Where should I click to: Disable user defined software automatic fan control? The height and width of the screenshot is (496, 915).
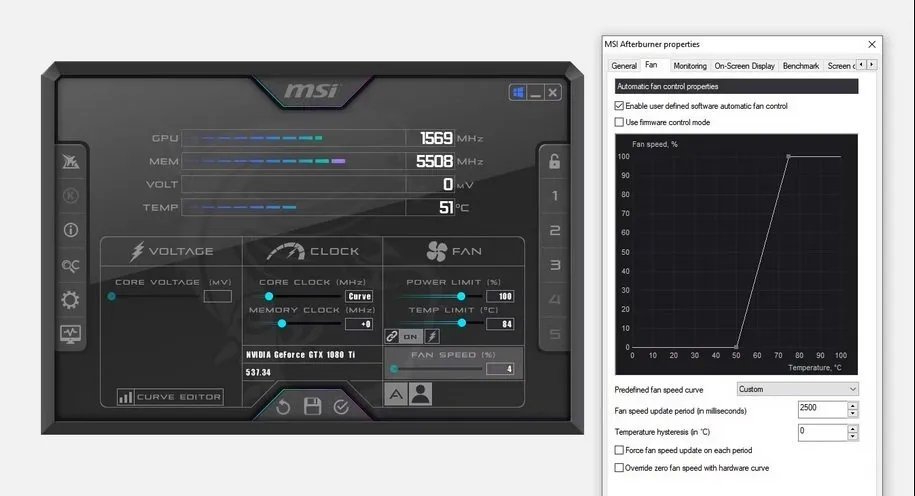(619, 106)
